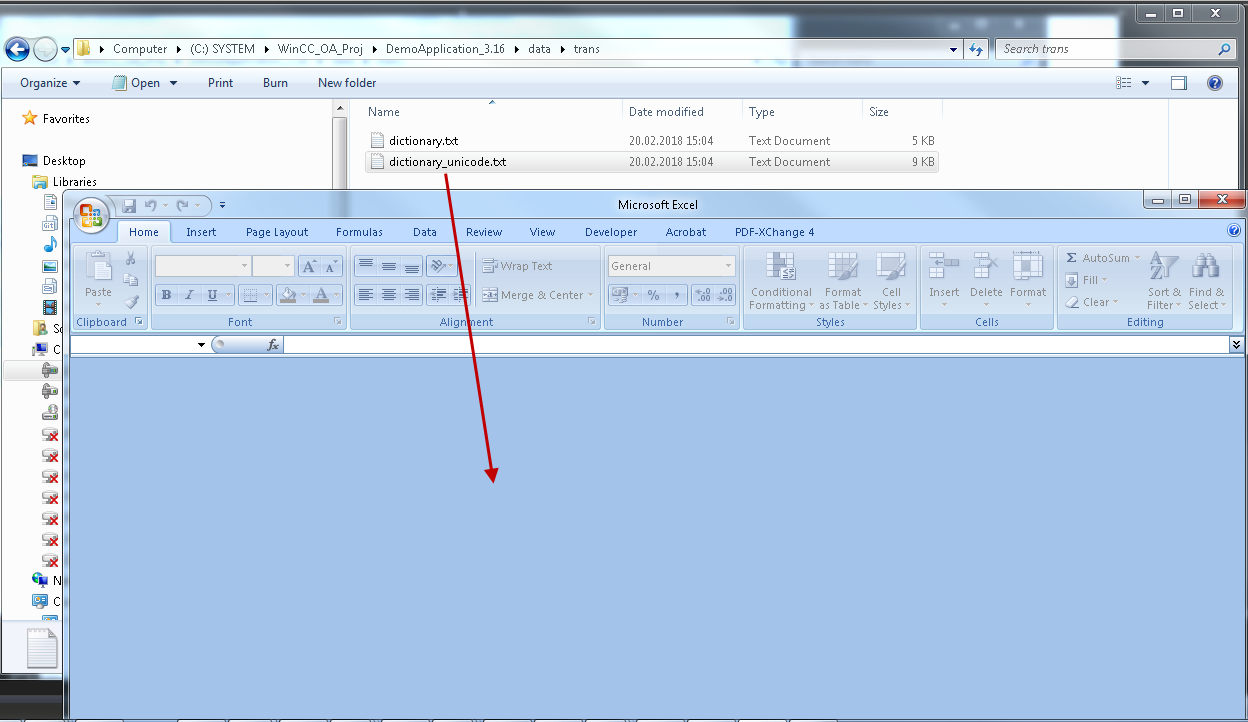Open the Clear dropdown in Editing group

(1091, 302)
